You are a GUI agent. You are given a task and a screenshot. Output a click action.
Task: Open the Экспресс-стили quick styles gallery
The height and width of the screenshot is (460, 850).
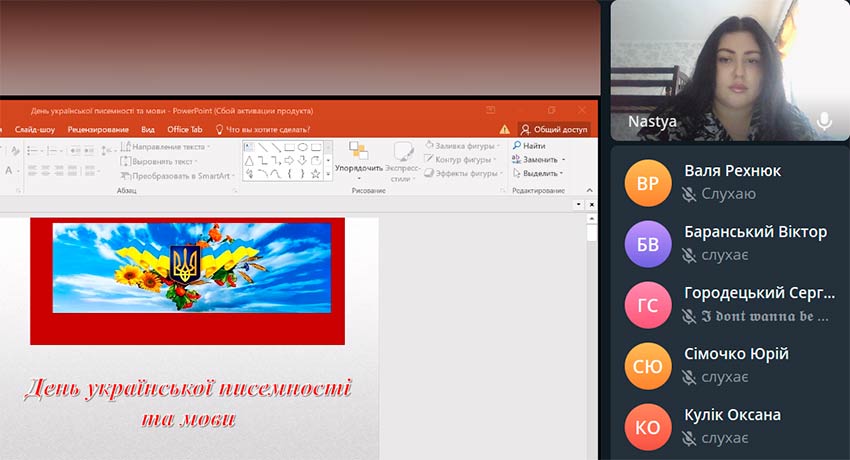click(403, 157)
